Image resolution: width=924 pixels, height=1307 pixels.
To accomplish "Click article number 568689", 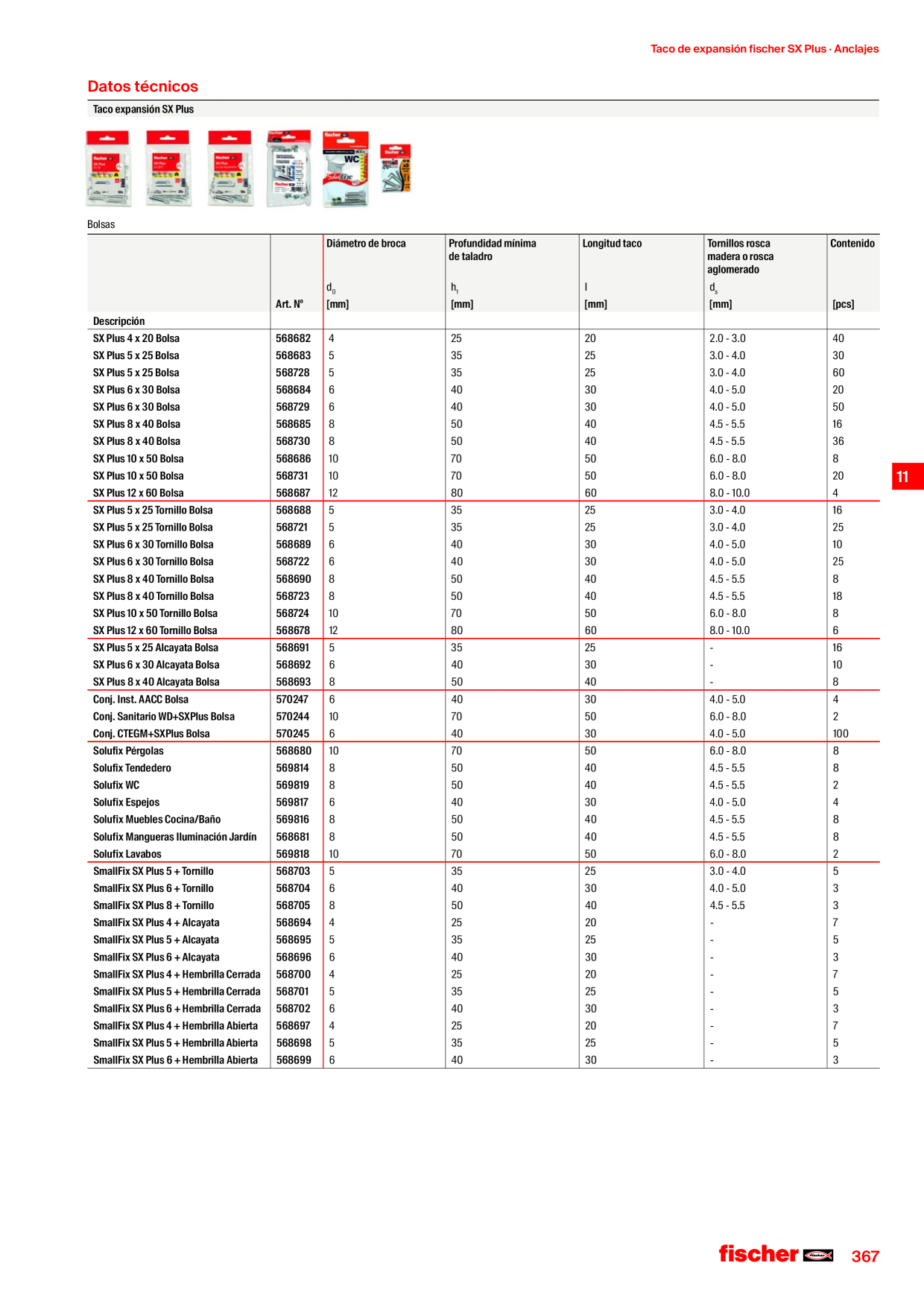I will tap(294, 545).
